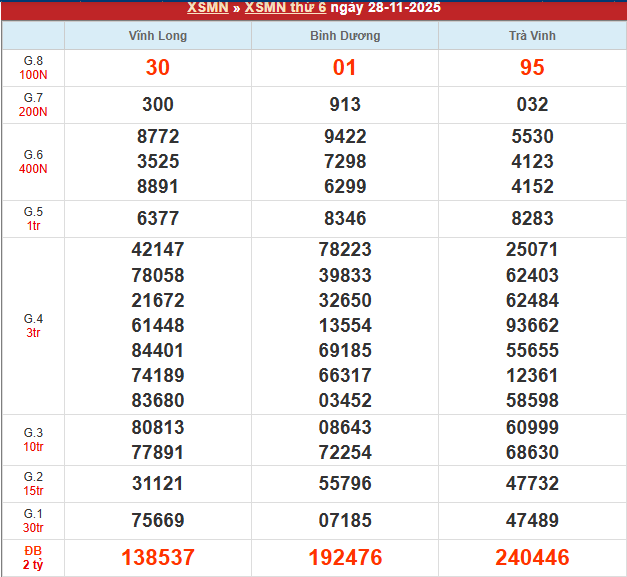Screen dimensions: 627x577
Task: Select G.6 number 4123
Action: (532, 162)
